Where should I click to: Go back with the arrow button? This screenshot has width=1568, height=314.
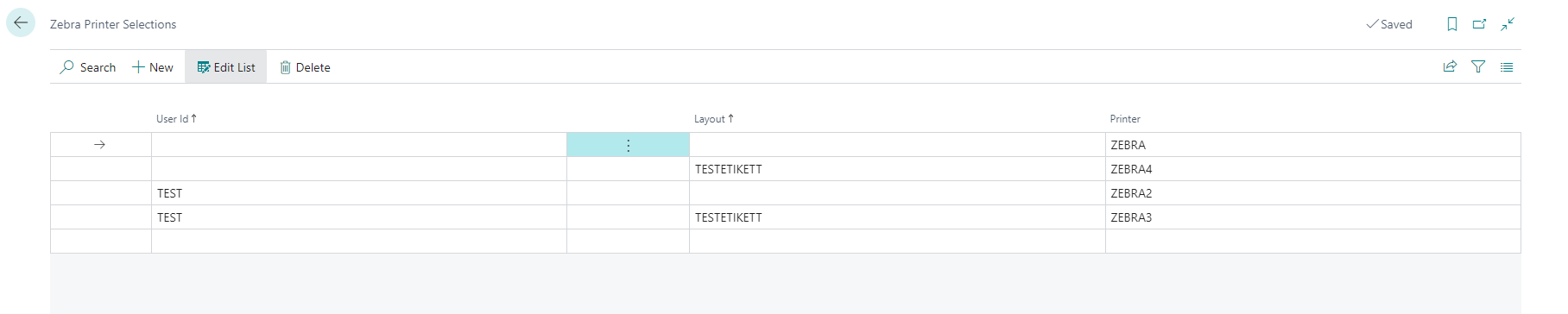[x=21, y=23]
